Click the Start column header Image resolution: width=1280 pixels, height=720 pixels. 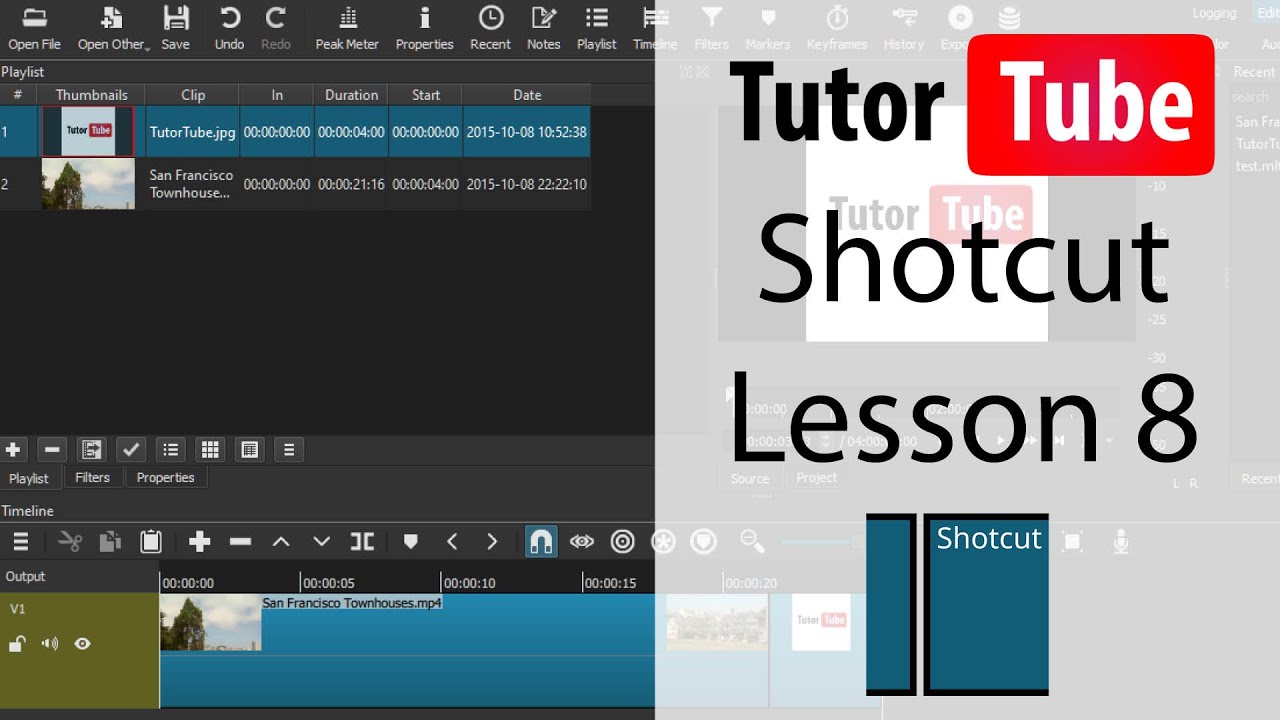[426, 95]
